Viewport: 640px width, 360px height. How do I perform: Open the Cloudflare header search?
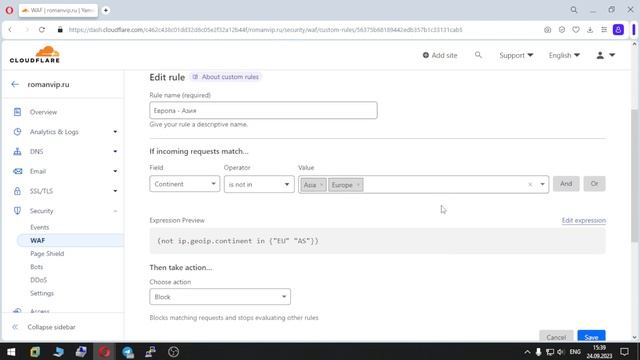[x=478, y=55]
